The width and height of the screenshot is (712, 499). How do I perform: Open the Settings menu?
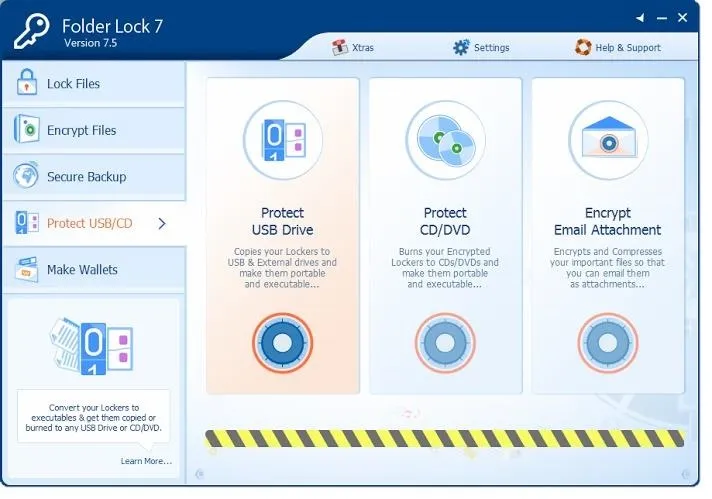point(481,47)
